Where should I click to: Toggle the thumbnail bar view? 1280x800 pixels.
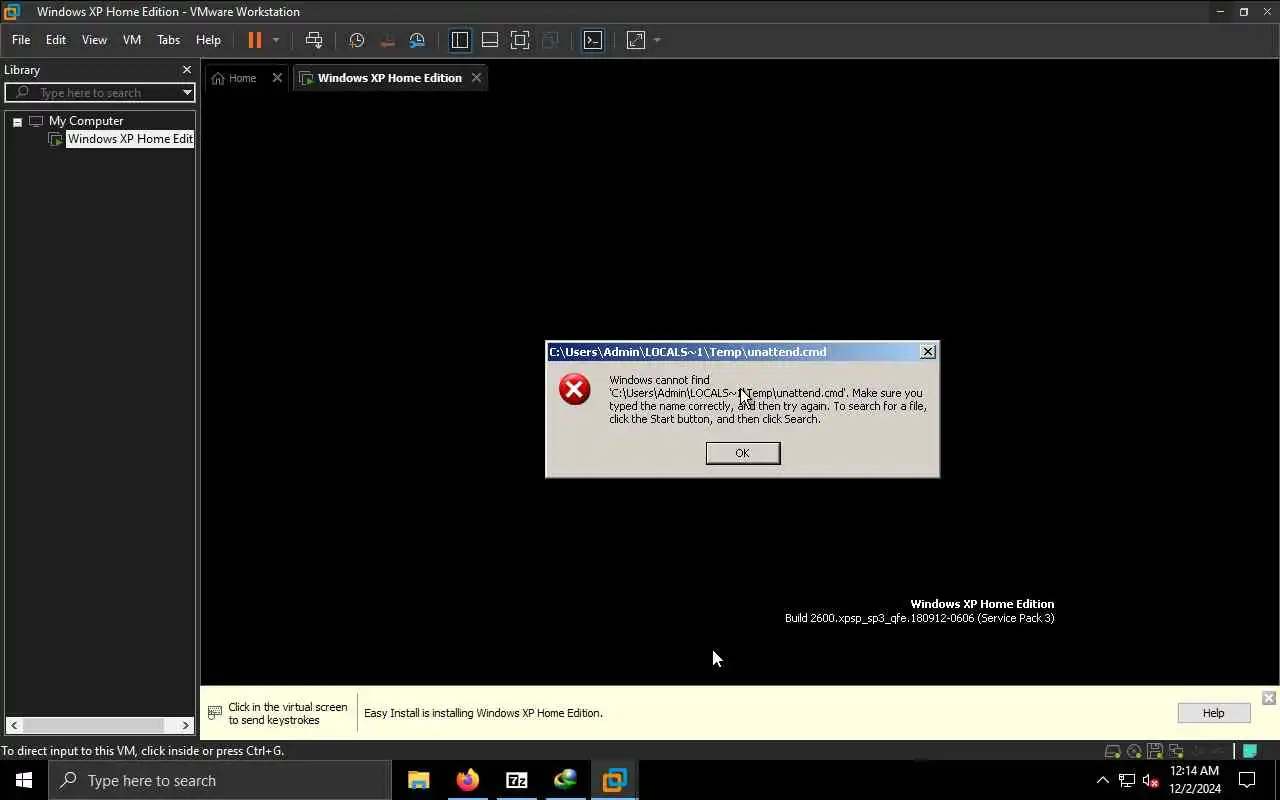coord(490,40)
